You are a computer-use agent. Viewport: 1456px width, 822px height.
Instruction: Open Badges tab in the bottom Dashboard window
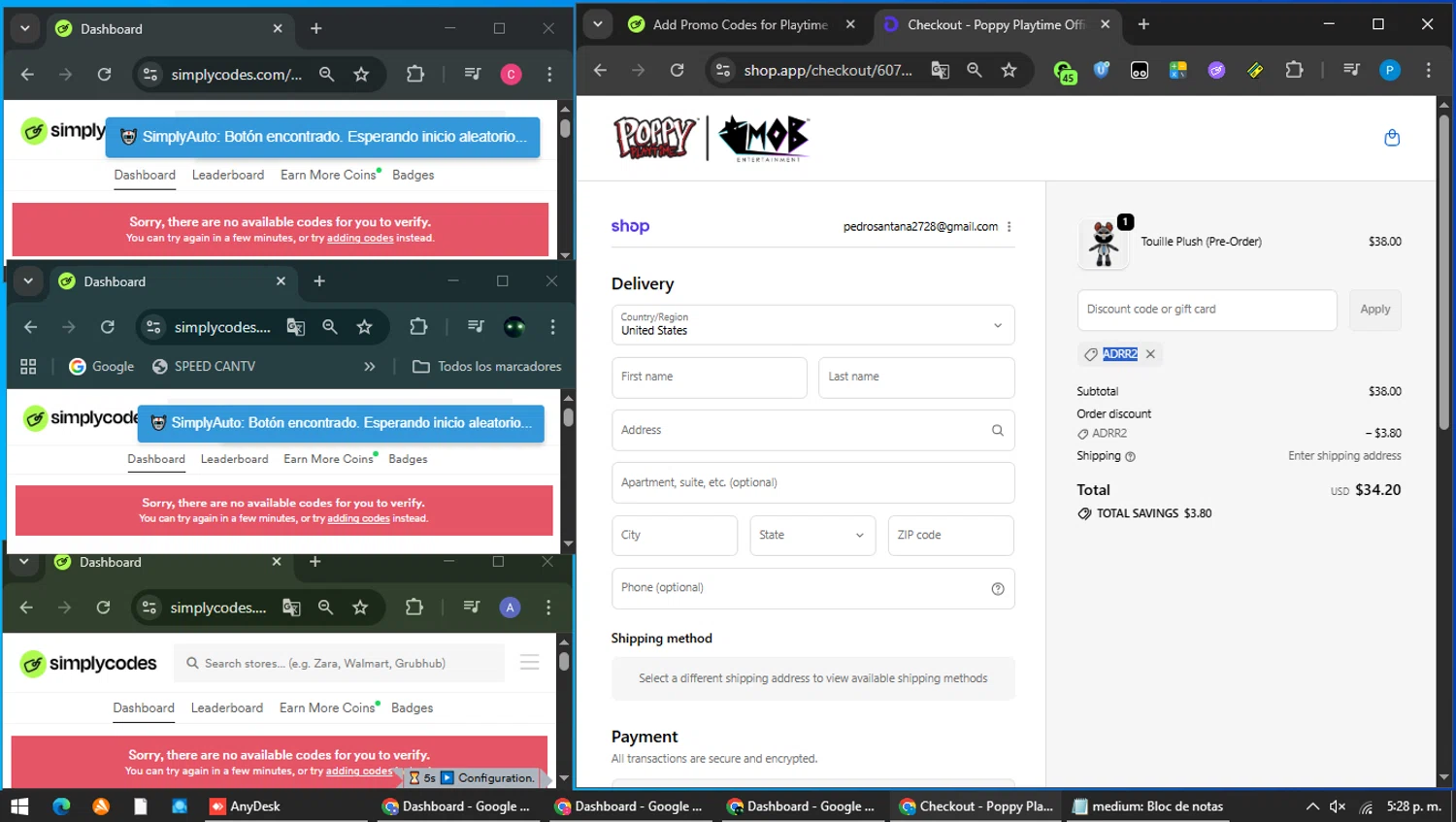(x=412, y=707)
